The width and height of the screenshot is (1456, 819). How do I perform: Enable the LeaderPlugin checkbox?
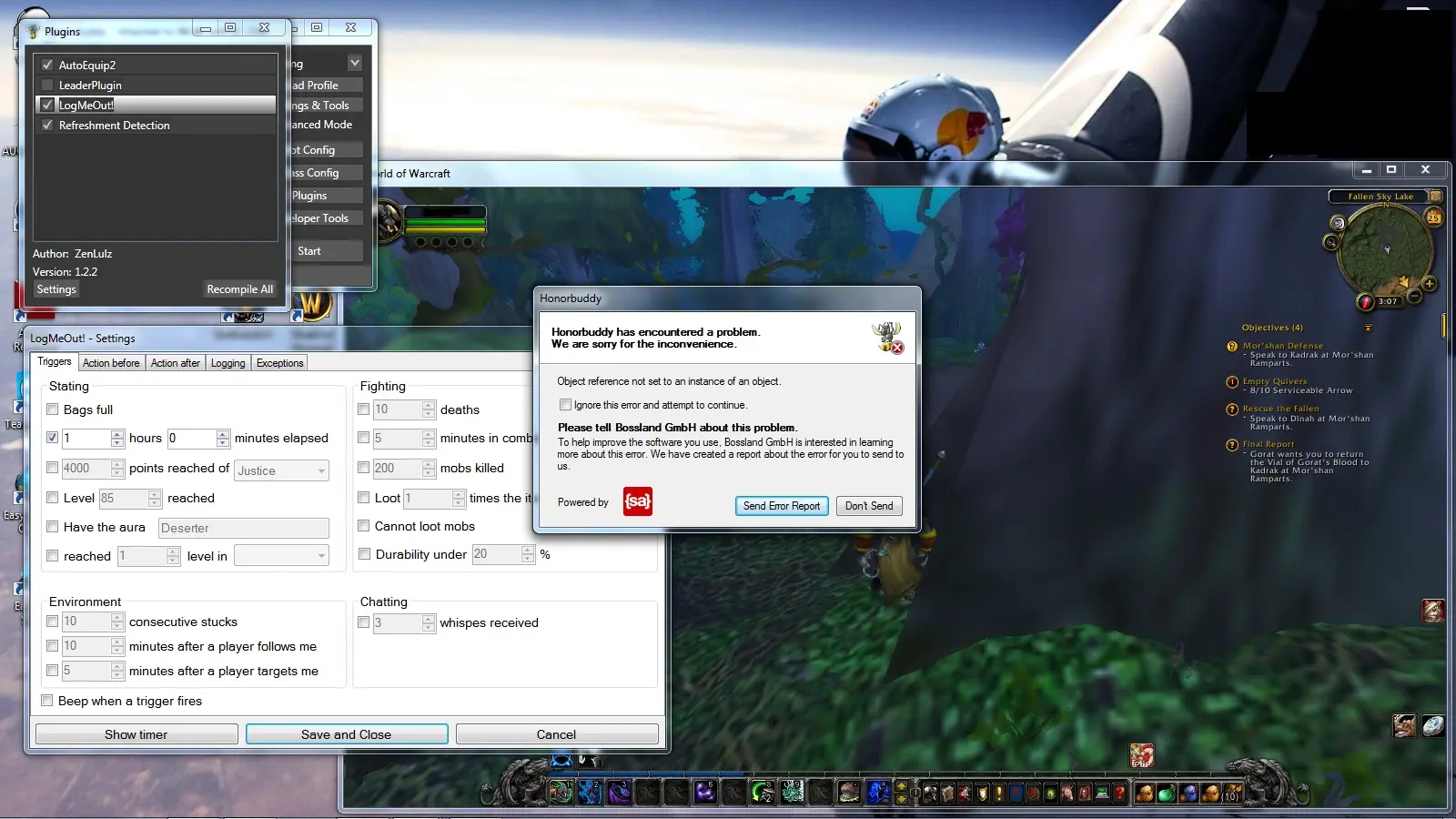[x=47, y=85]
